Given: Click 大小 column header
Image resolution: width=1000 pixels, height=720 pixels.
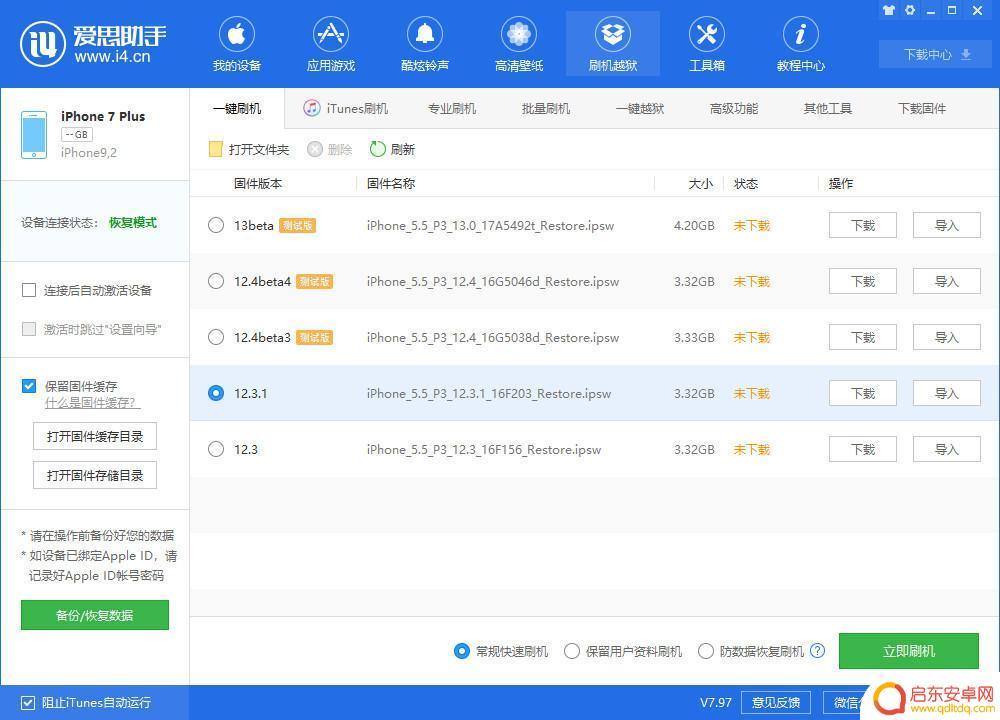Looking at the screenshot, I should (701, 184).
